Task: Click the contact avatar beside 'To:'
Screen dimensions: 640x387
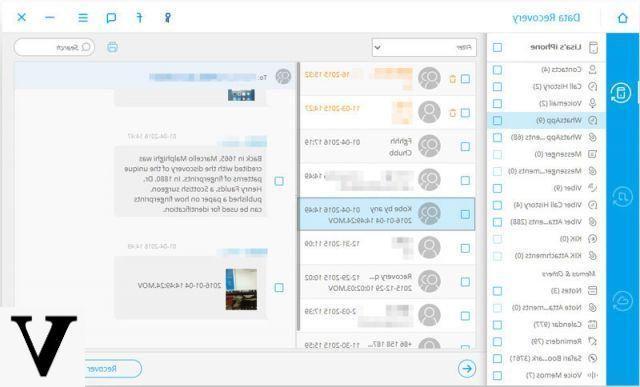Action: pos(283,76)
